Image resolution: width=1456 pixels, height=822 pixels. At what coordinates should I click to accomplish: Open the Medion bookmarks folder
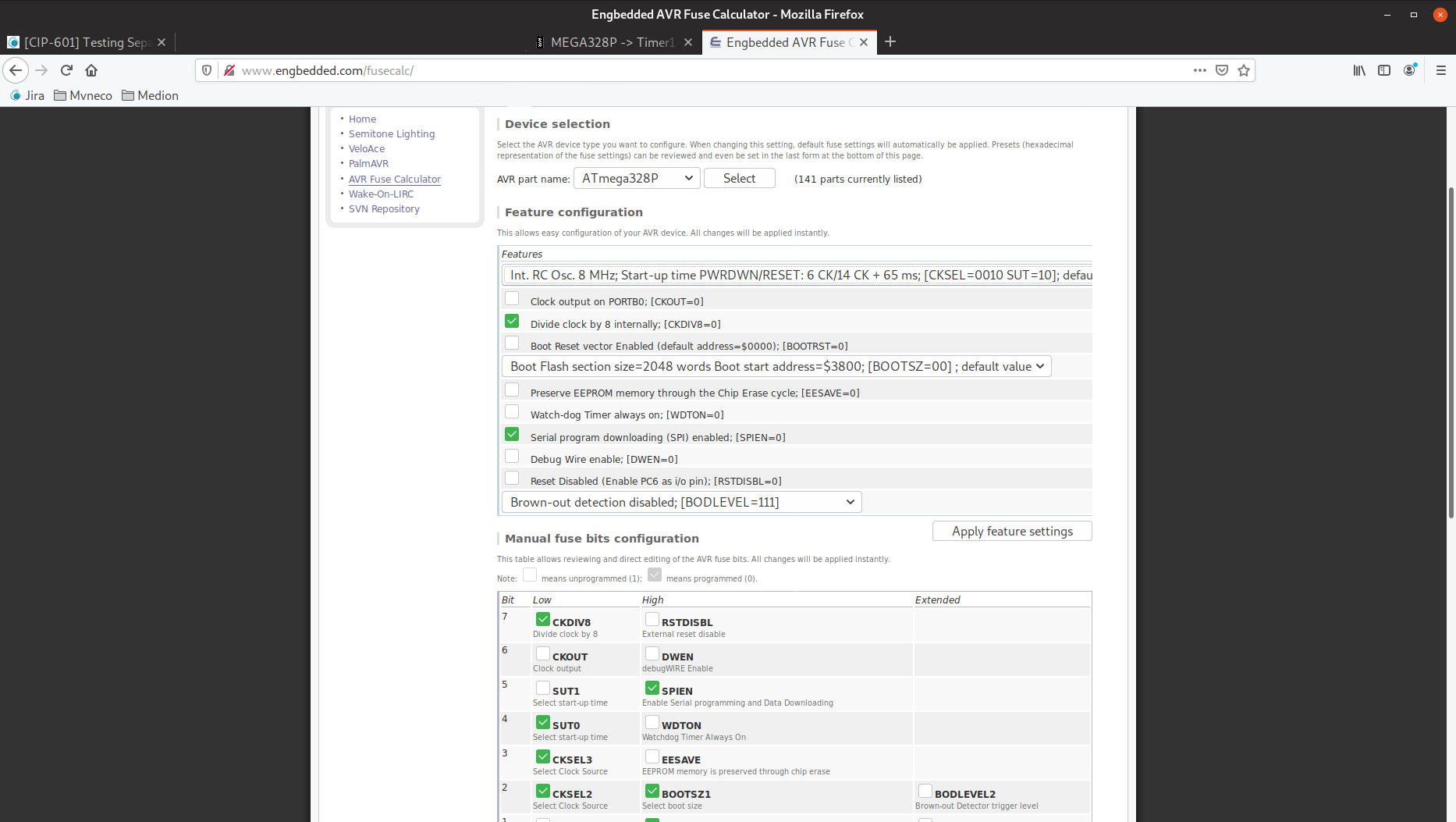[x=151, y=95]
